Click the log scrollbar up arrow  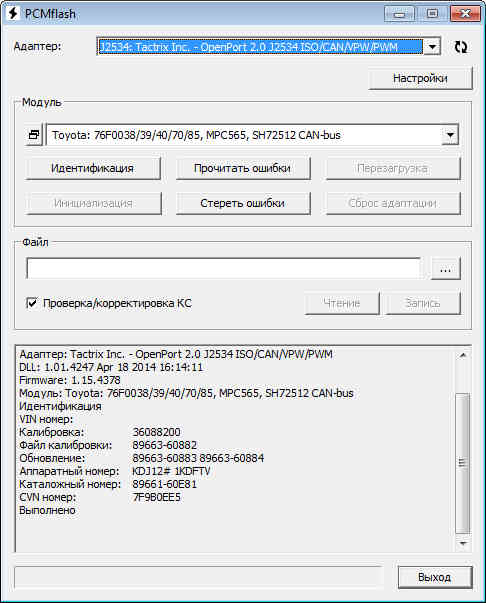(x=463, y=355)
